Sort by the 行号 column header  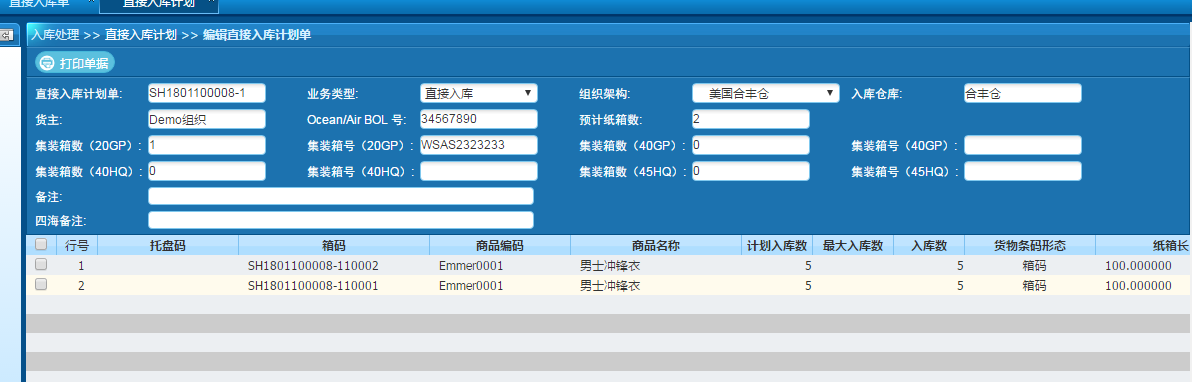(77, 245)
